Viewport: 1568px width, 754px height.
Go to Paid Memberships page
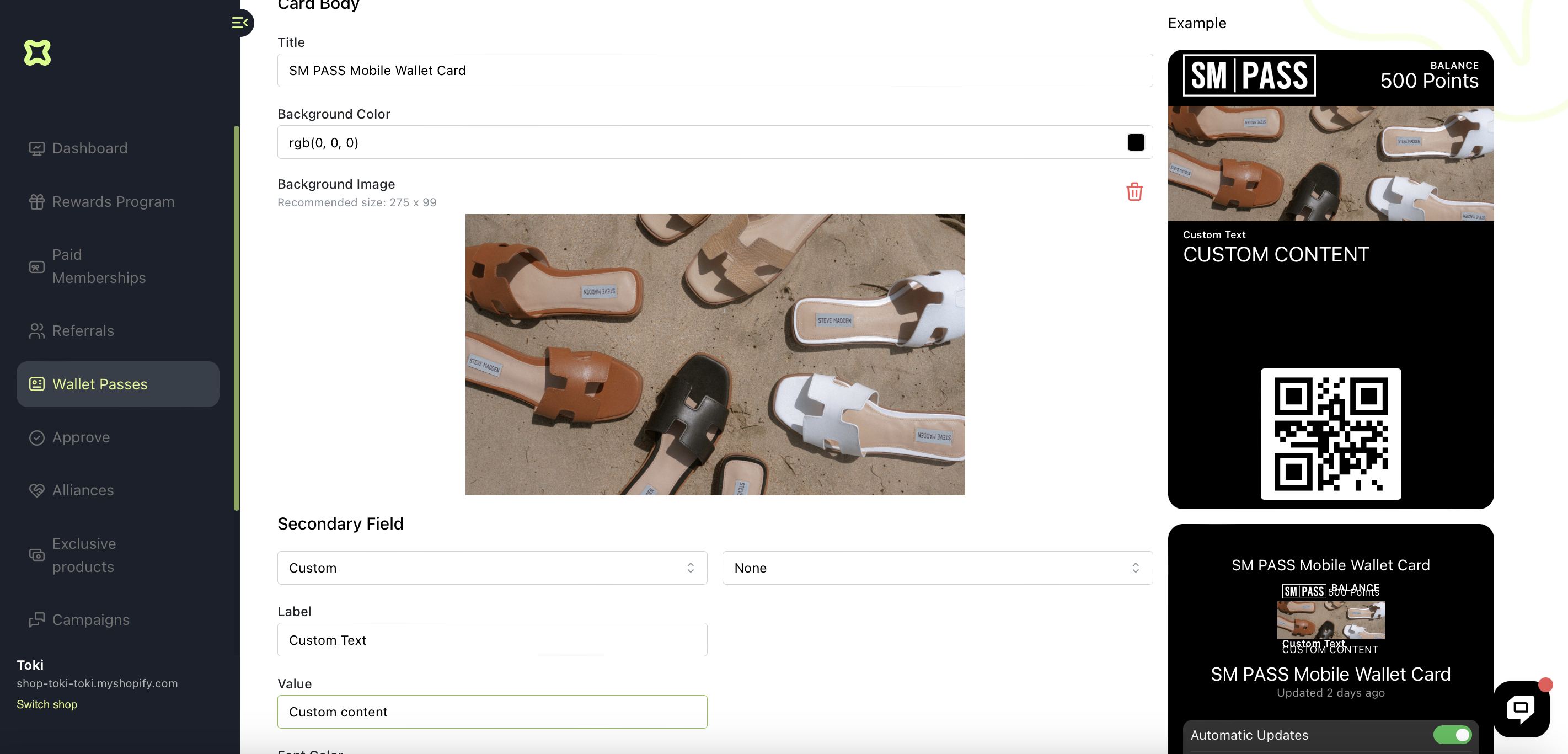pyautogui.click(x=99, y=266)
